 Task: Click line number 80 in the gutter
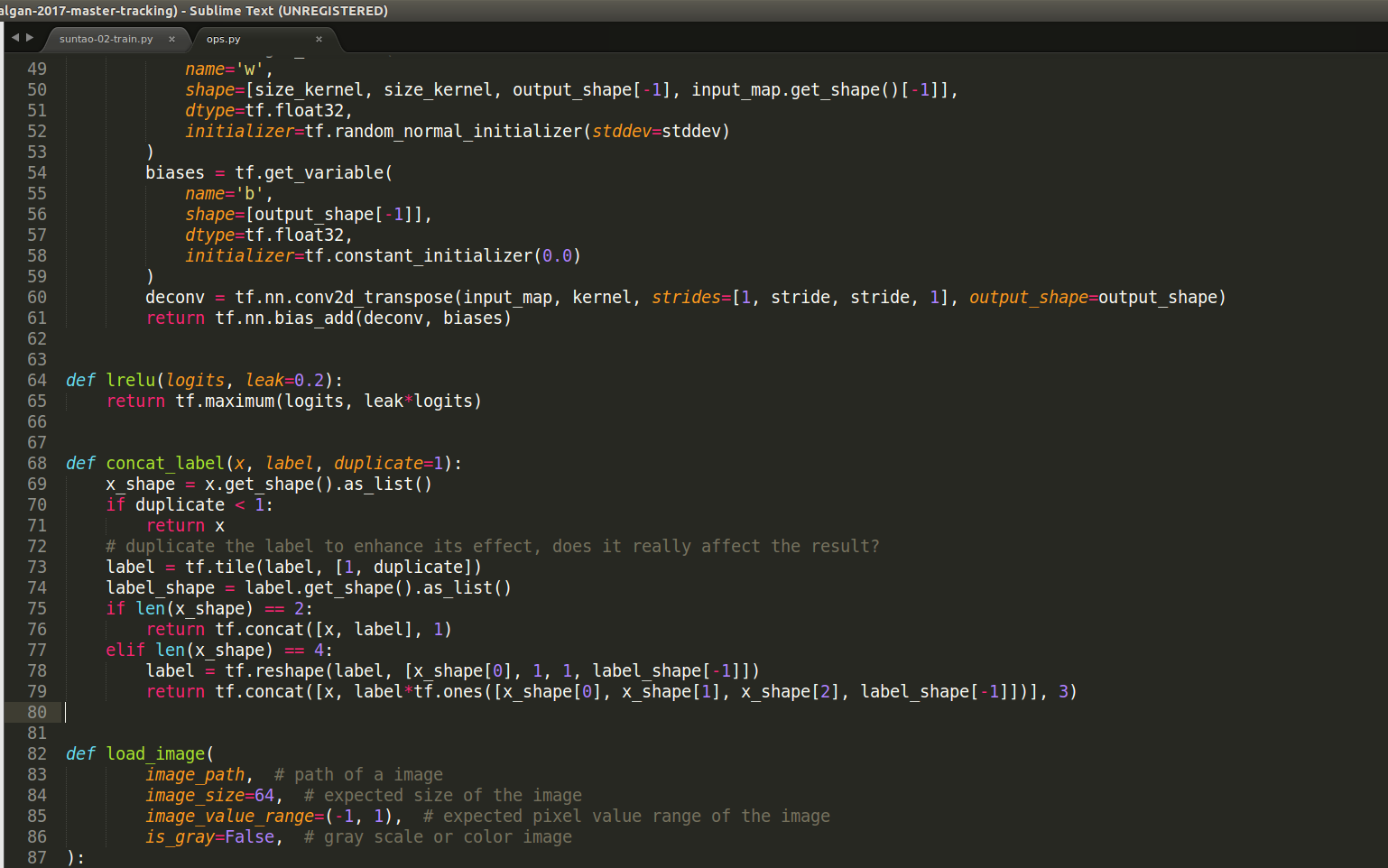click(x=36, y=712)
